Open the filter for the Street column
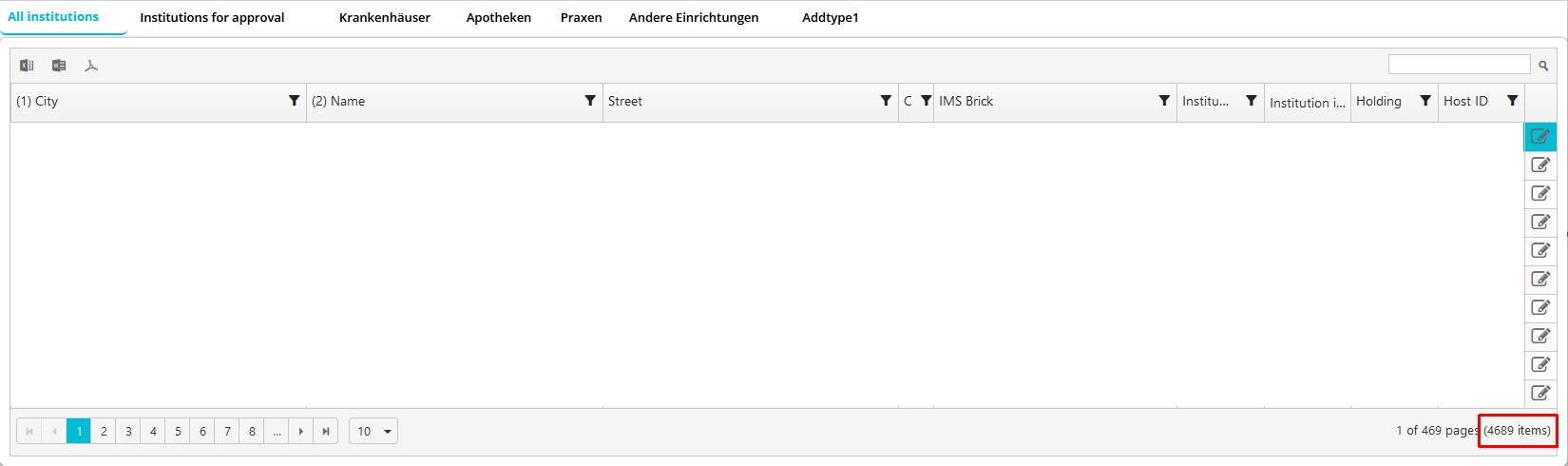This screenshot has height=466, width=1568. [886, 101]
